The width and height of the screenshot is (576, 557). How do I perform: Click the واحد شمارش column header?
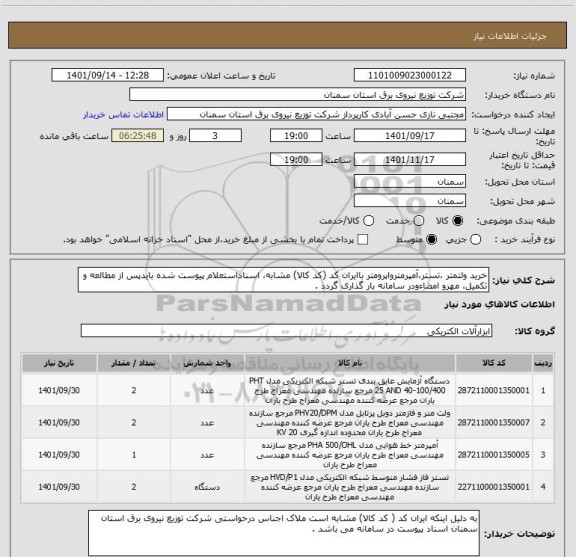click(207, 363)
